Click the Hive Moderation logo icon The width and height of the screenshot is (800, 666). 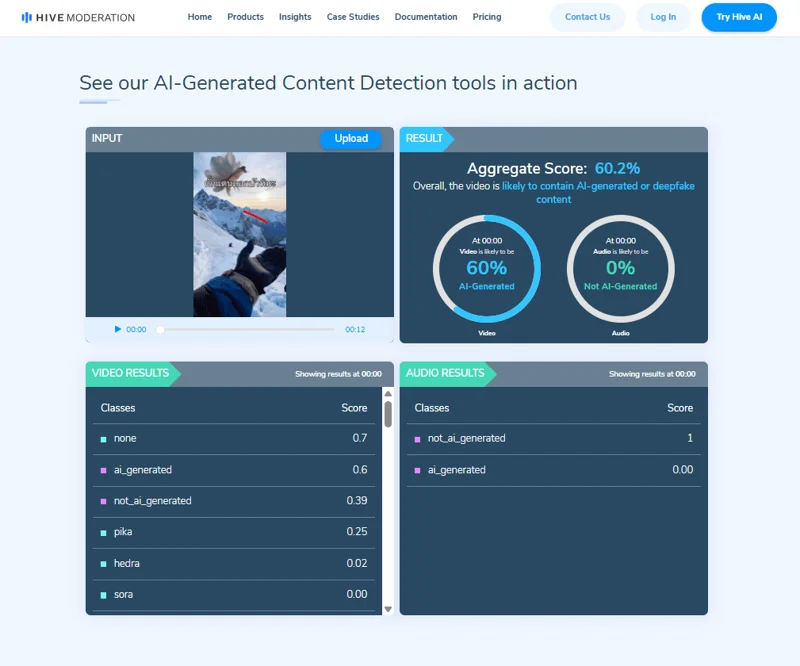click(27, 18)
